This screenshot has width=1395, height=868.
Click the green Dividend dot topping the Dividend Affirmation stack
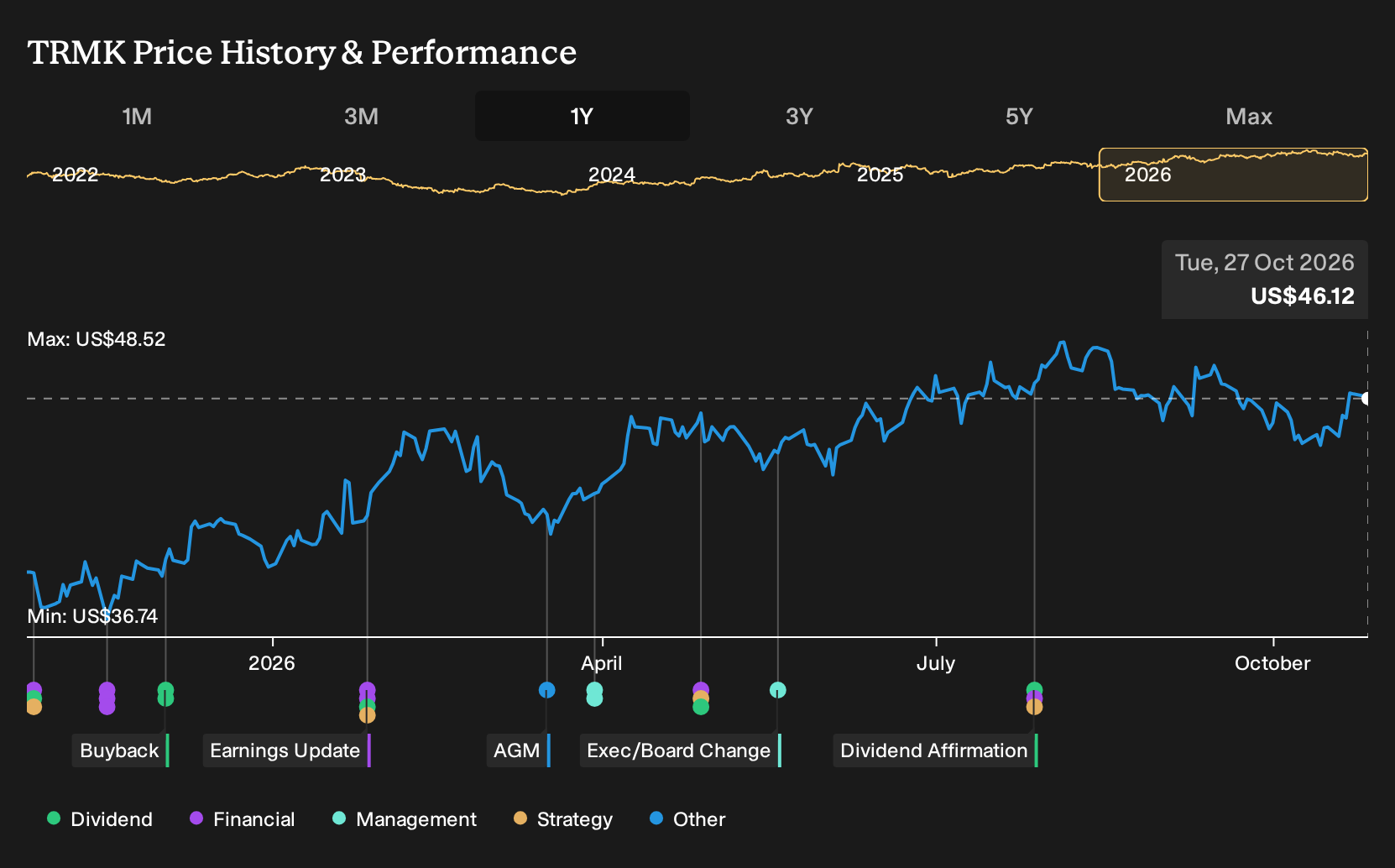1034,689
